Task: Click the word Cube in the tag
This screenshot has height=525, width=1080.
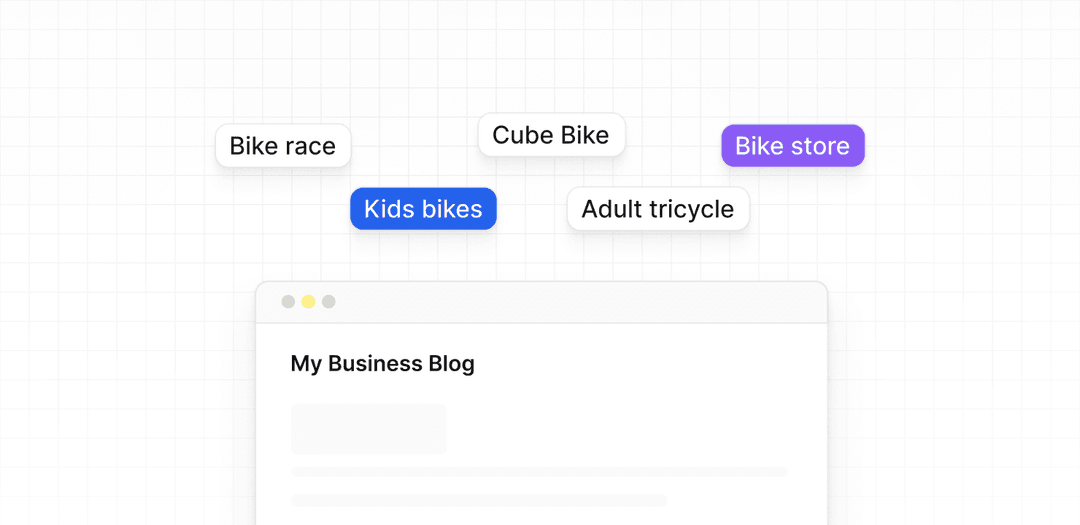Action: click(516, 135)
